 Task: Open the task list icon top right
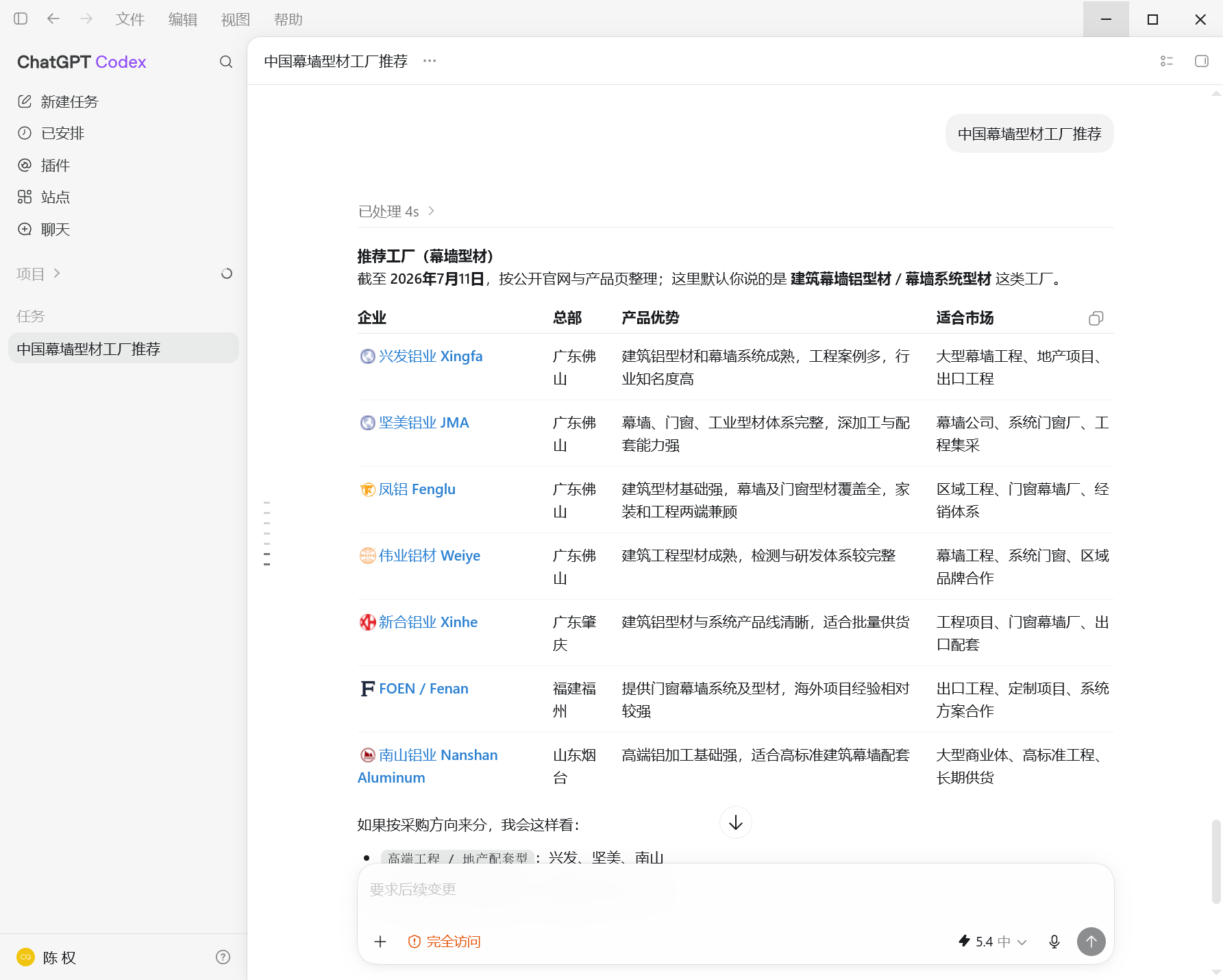click(1167, 61)
